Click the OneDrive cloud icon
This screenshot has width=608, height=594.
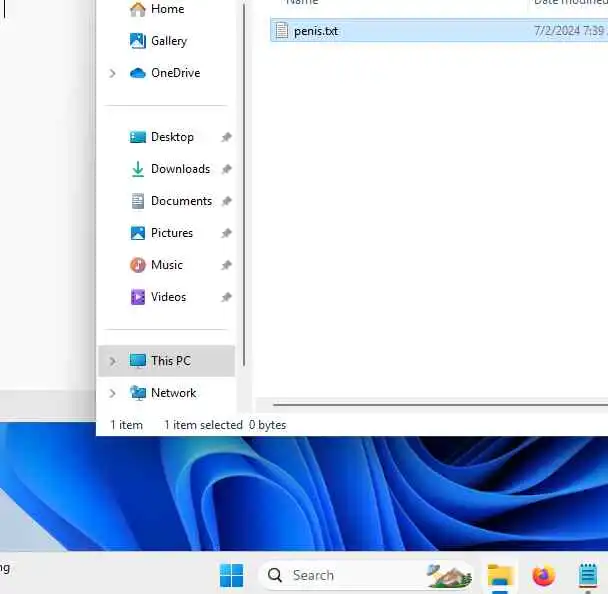pyautogui.click(x=138, y=73)
